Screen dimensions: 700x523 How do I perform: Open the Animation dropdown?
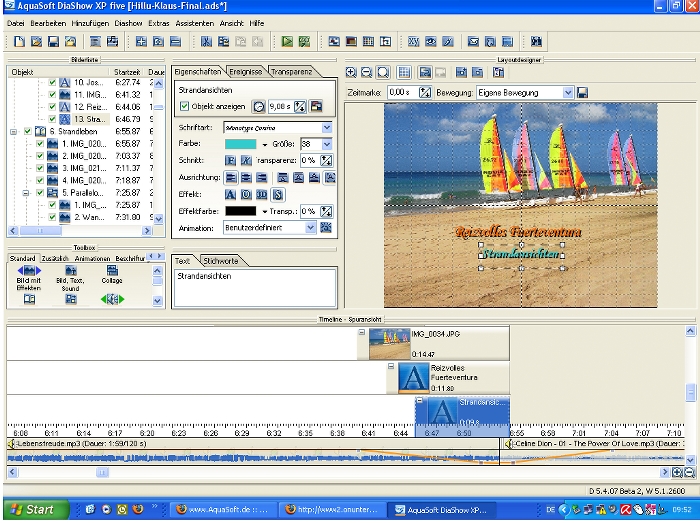[310, 228]
